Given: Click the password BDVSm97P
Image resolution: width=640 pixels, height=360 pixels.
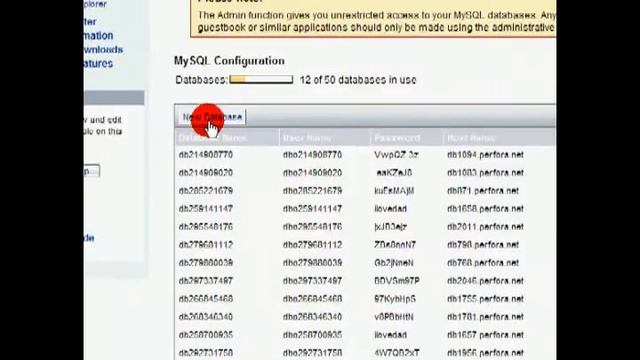Looking at the screenshot, I should click(x=397, y=281).
